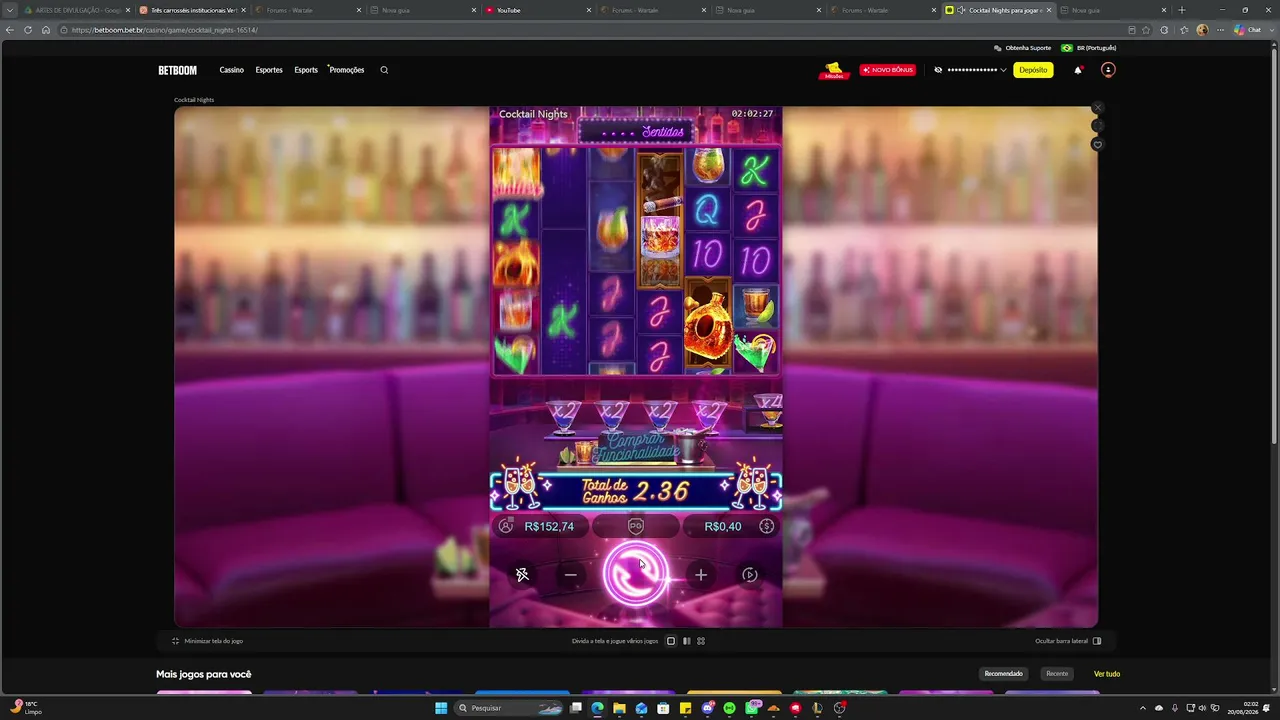Open Ver tudo games list

point(1107,674)
